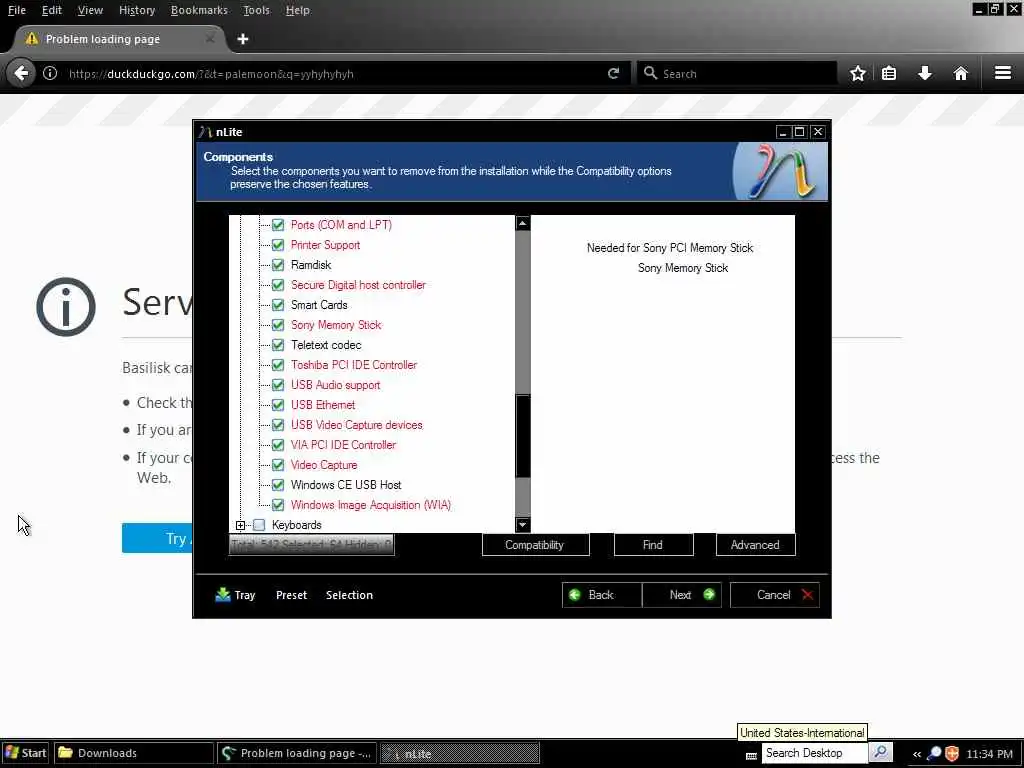Select Sony Memory Stick tree item
Image resolution: width=1024 pixels, height=768 pixels.
tap(336, 325)
